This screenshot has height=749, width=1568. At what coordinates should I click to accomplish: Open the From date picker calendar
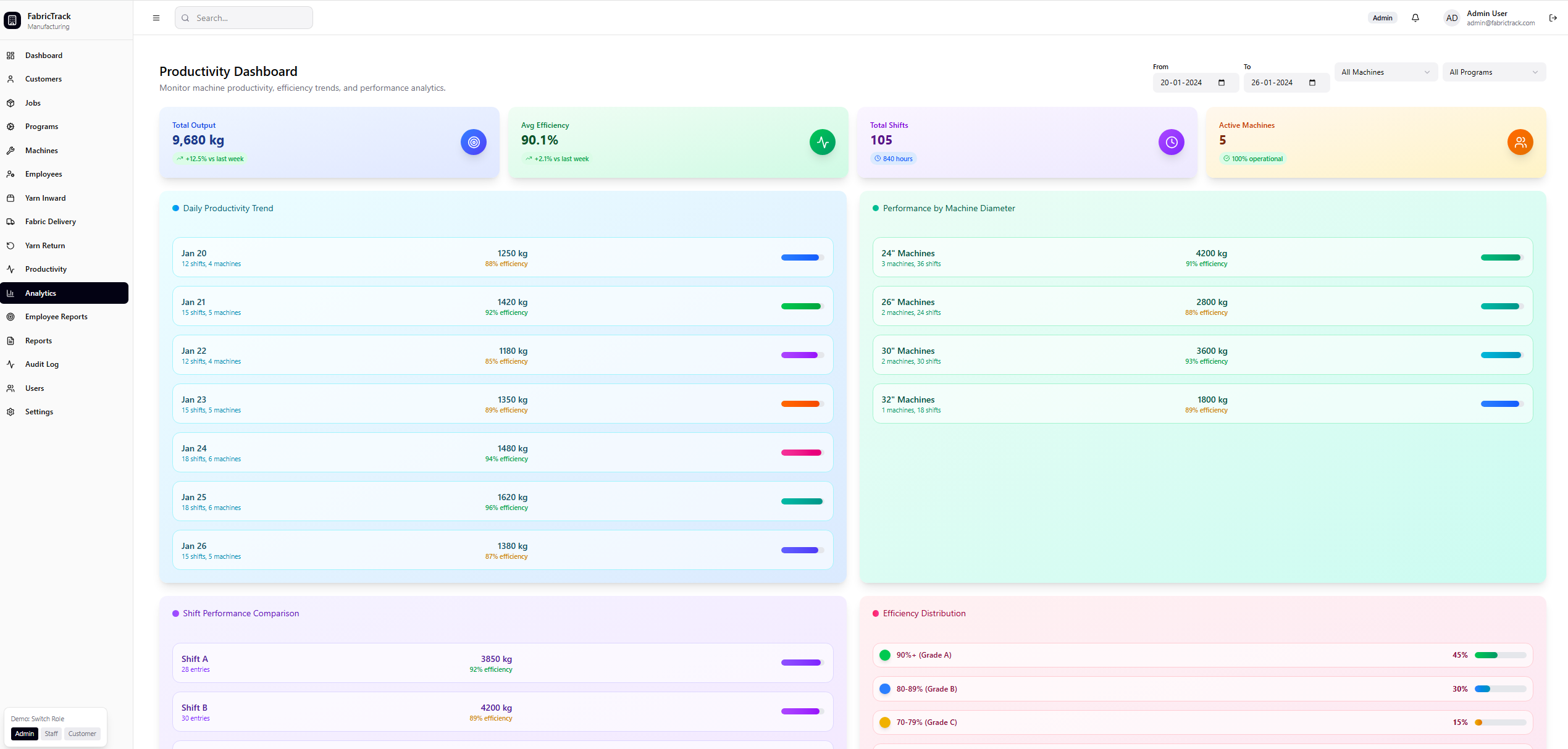1222,82
